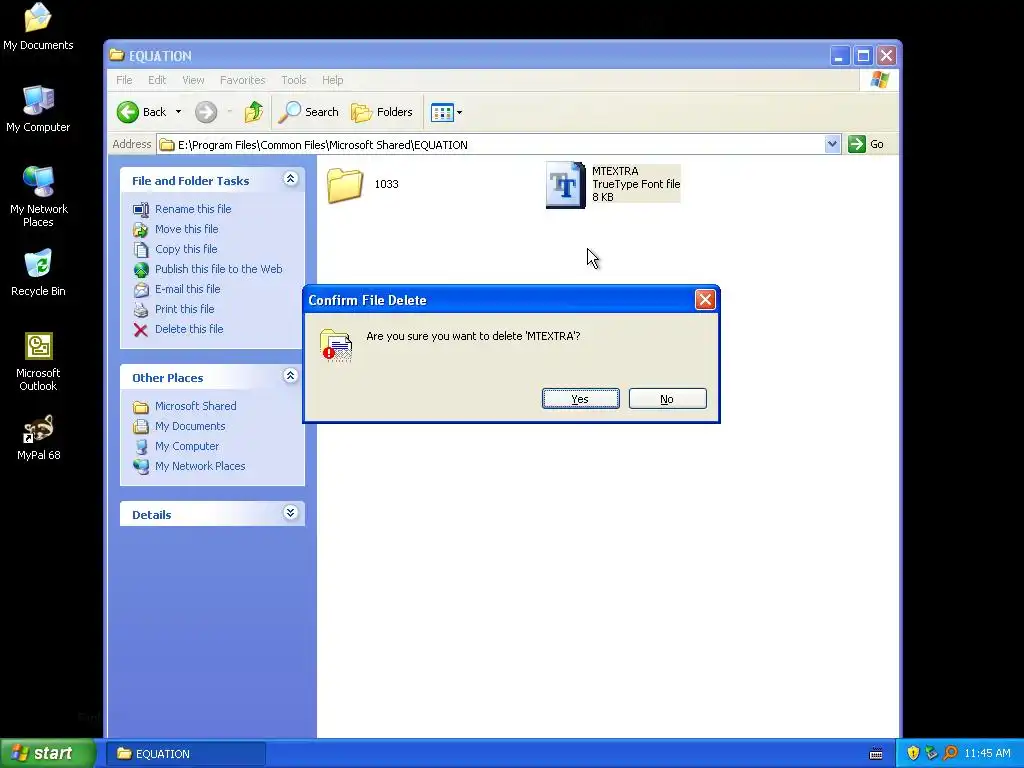The width and height of the screenshot is (1024, 768).
Task: Click Publish this file to the Web
Action: click(219, 269)
